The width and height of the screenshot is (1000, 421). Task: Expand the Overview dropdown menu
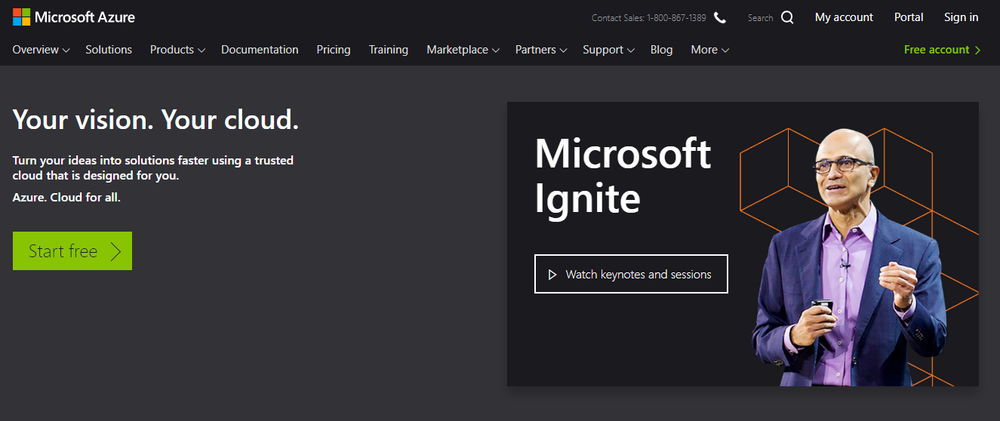click(41, 50)
